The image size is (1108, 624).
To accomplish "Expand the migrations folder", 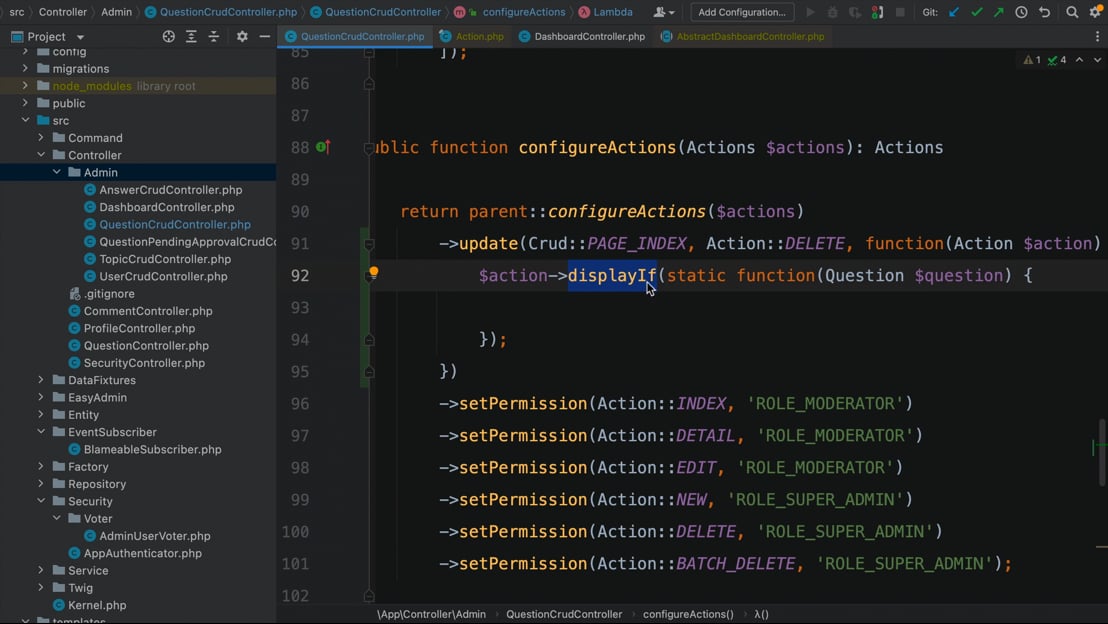I will pyautogui.click(x=25, y=68).
